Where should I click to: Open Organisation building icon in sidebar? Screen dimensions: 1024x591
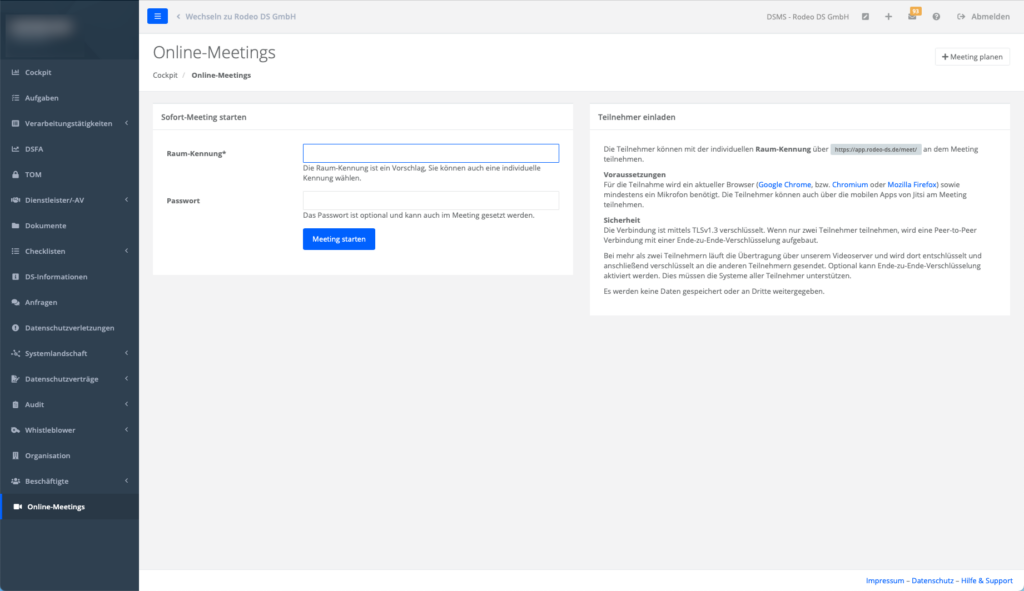(47, 455)
